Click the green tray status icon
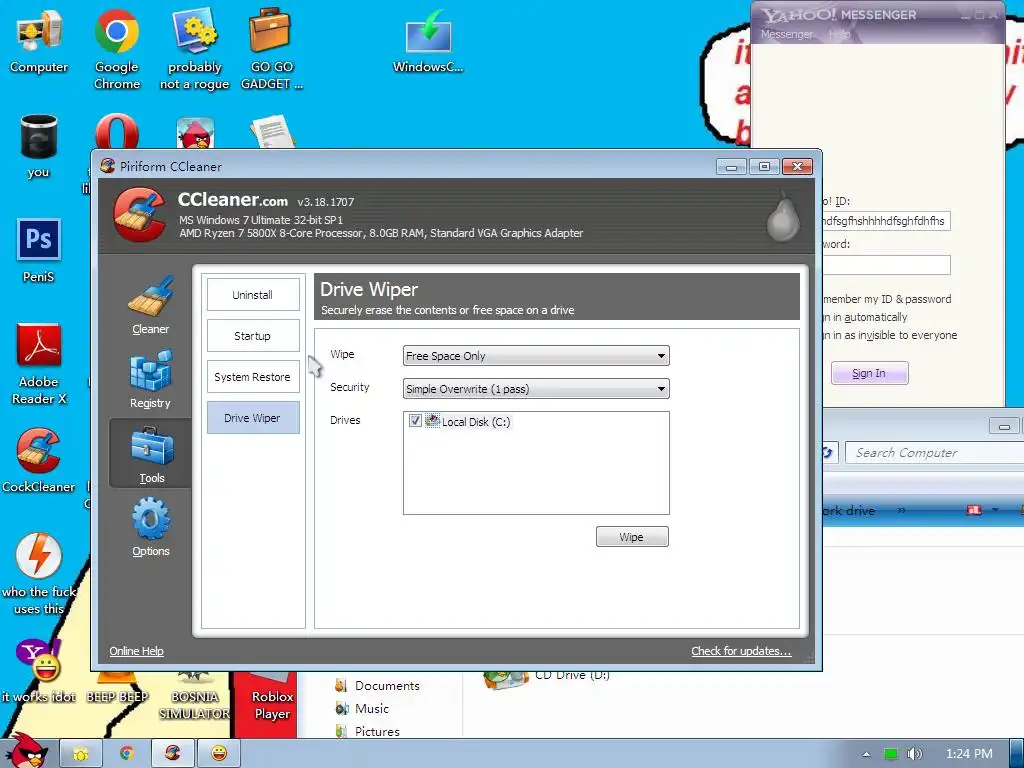 tap(890, 754)
